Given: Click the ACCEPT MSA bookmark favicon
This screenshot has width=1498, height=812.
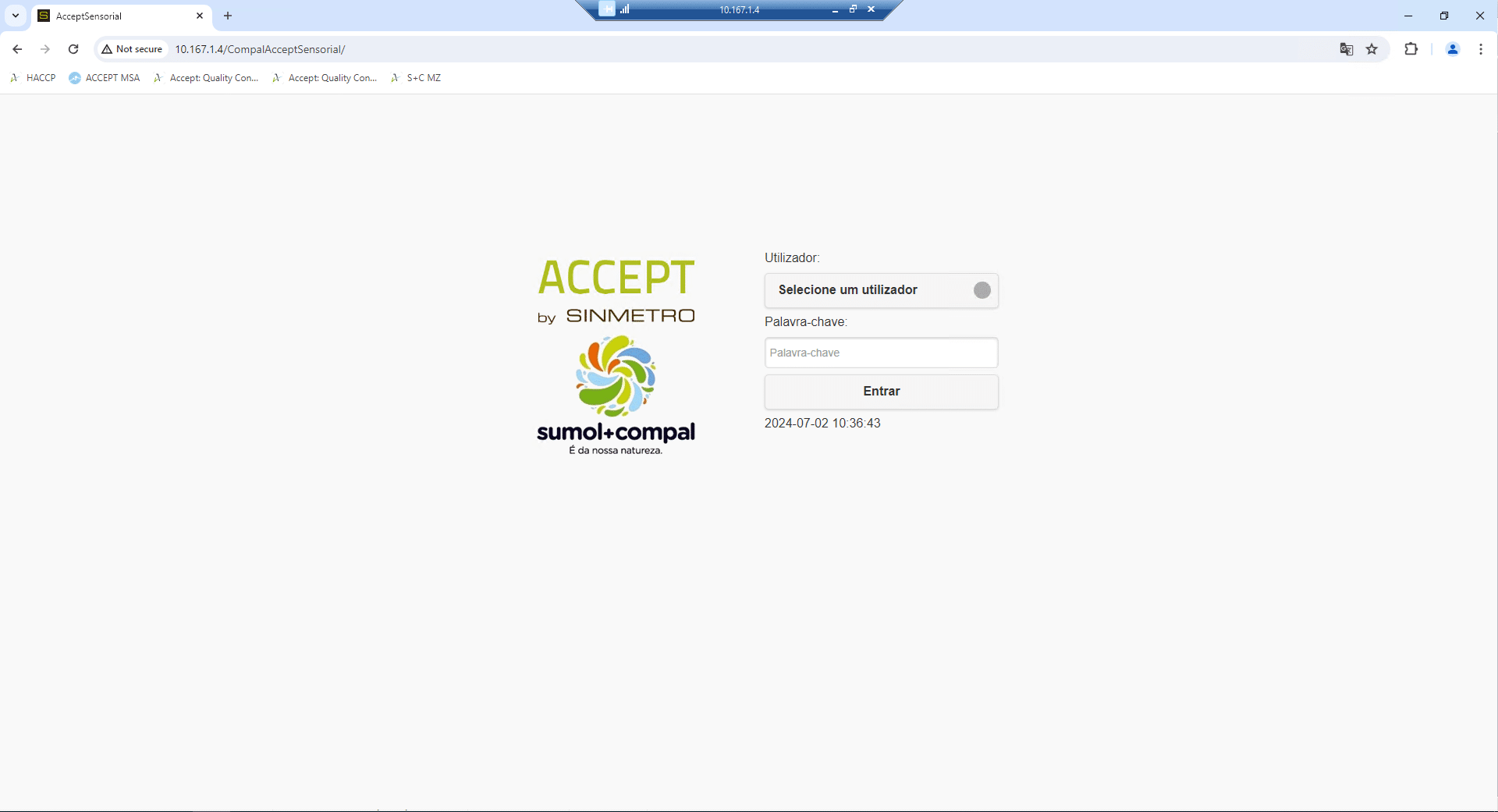Looking at the screenshot, I should click(75, 77).
